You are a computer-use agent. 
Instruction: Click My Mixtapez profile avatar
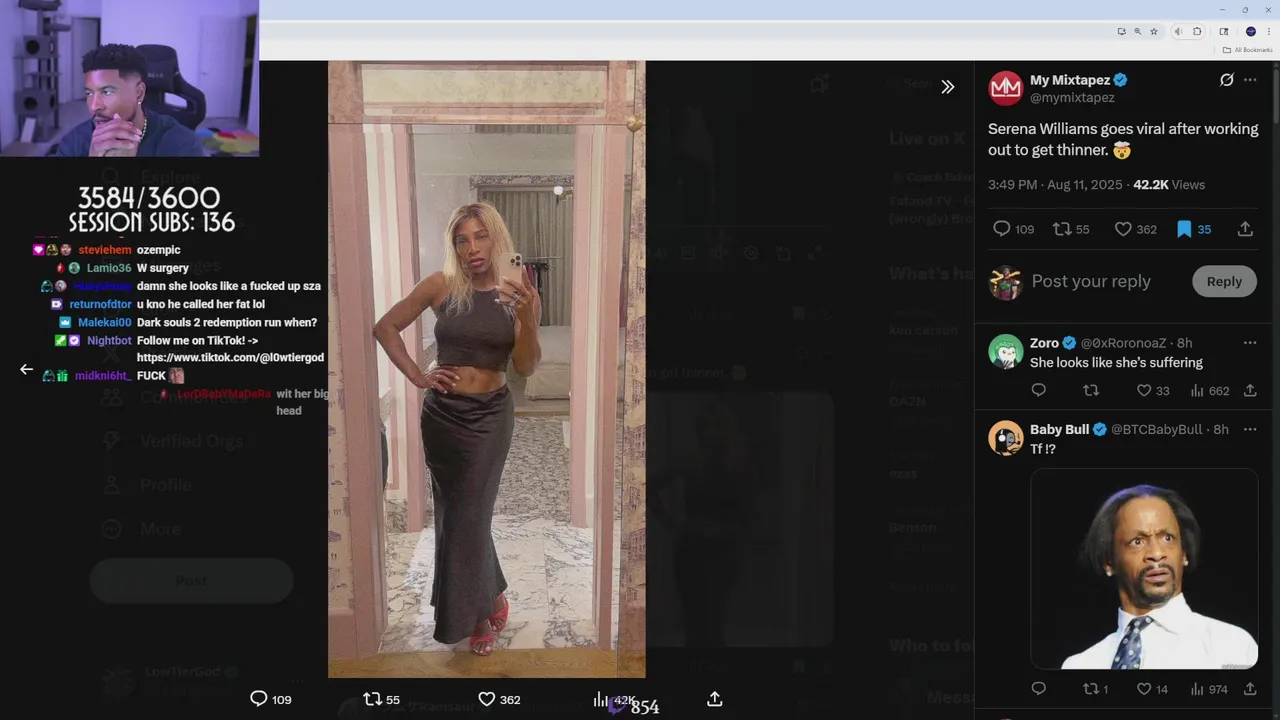(1005, 88)
